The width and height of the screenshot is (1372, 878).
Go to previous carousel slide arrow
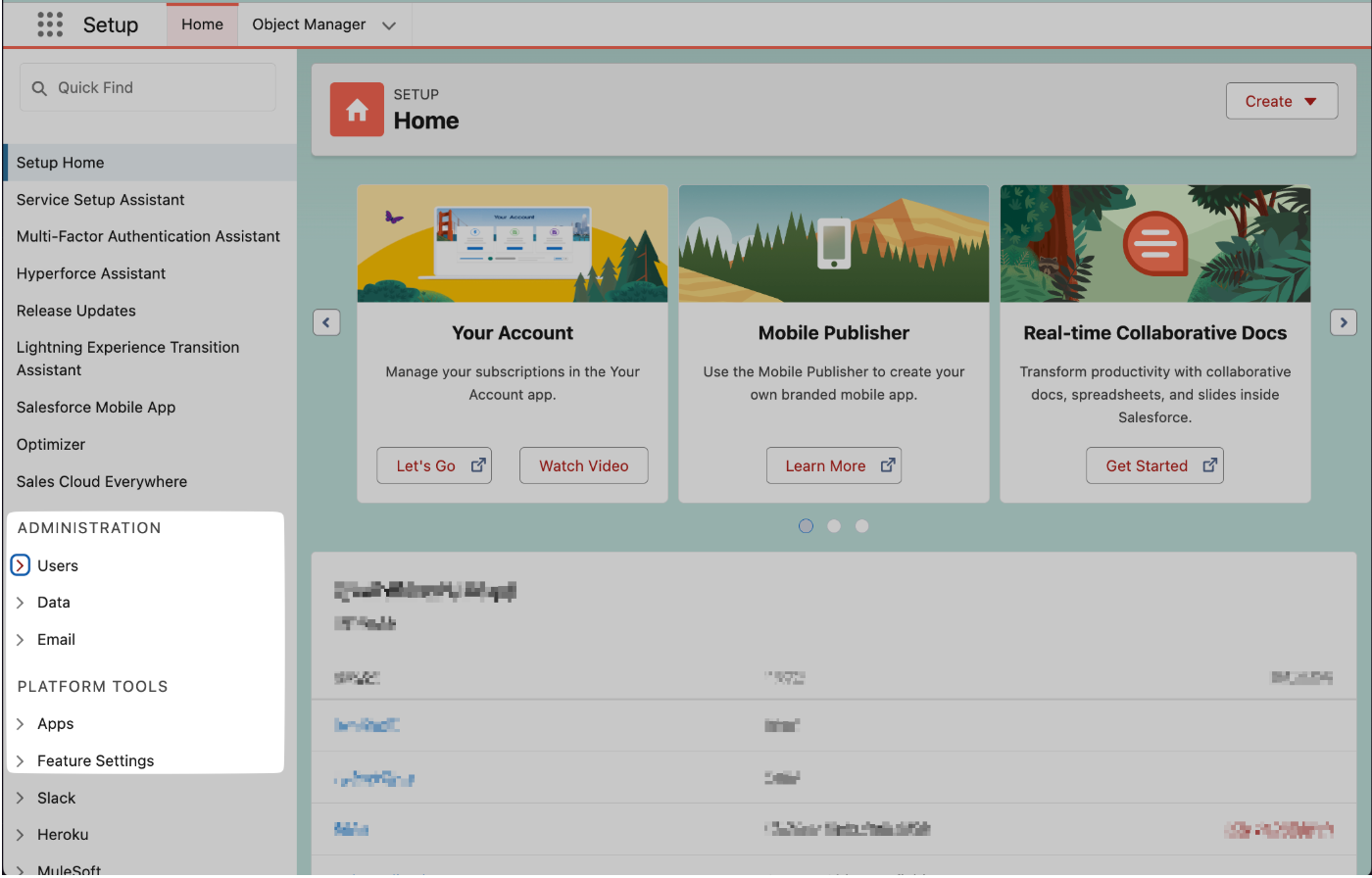(326, 321)
